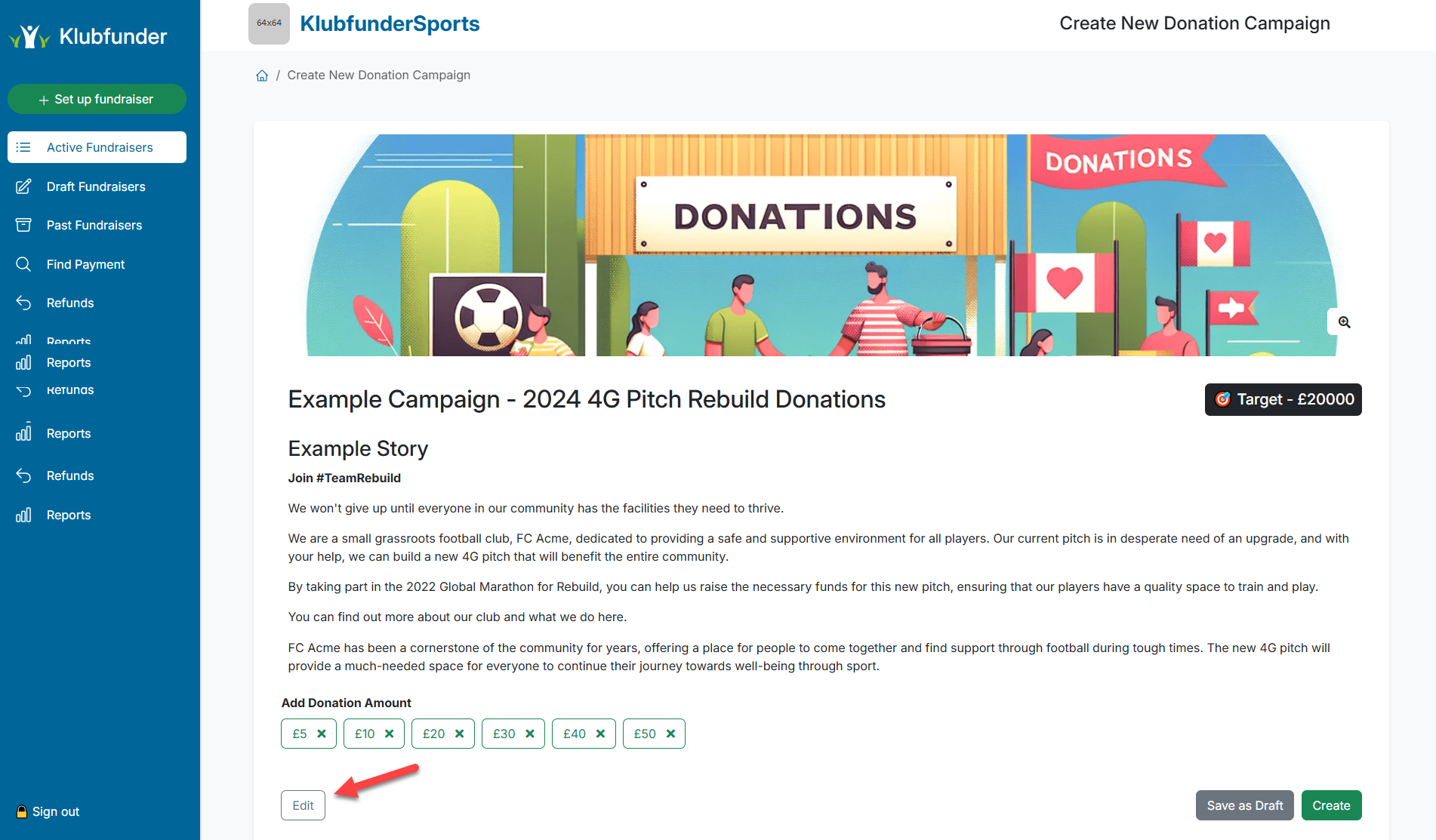
Task: Remove the £5 donation amount chip
Action: 321,733
